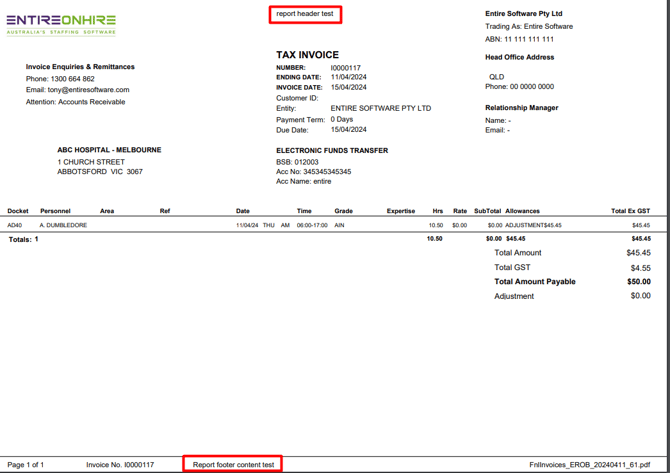
Task: Click the Total Ex GST column header
Action: [x=630, y=211]
